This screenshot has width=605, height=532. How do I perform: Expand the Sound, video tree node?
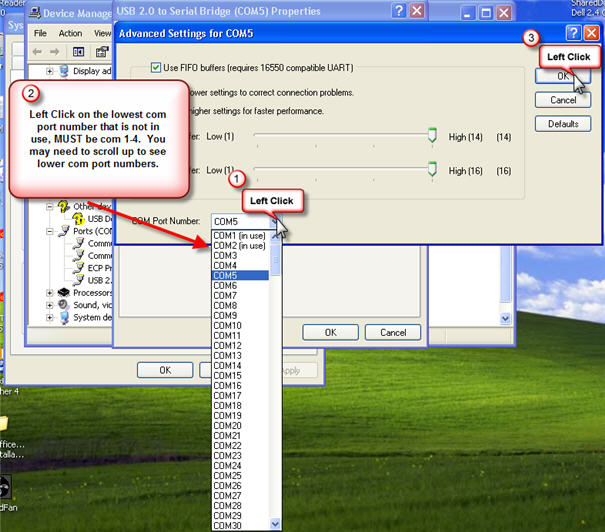coord(49,305)
